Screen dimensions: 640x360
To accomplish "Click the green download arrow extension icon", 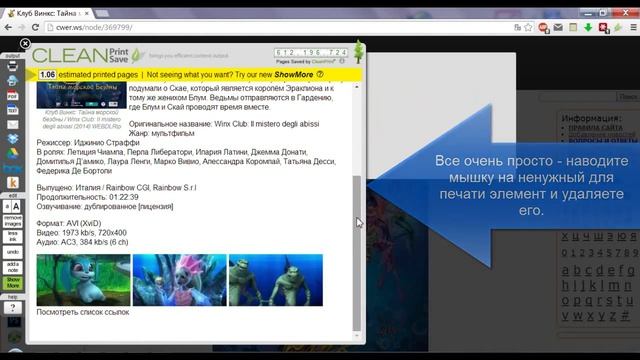I will click(x=588, y=27).
